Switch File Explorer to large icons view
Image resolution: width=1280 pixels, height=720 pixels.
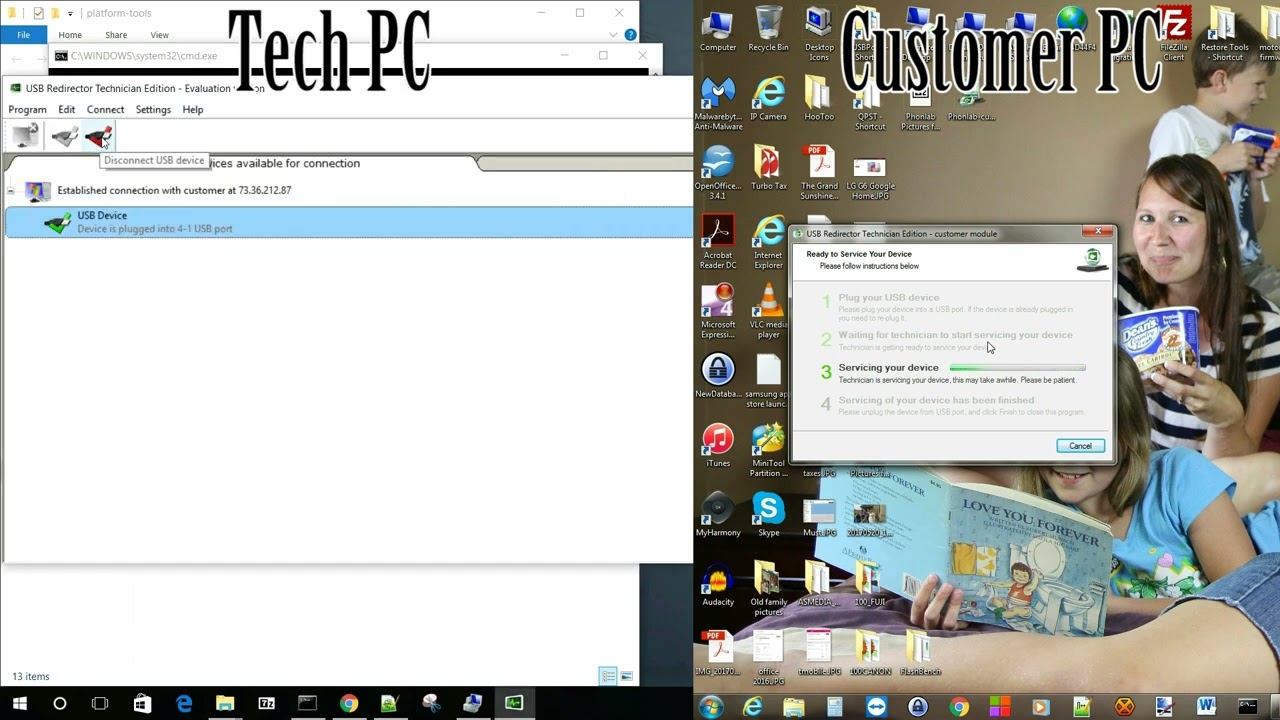click(x=627, y=677)
